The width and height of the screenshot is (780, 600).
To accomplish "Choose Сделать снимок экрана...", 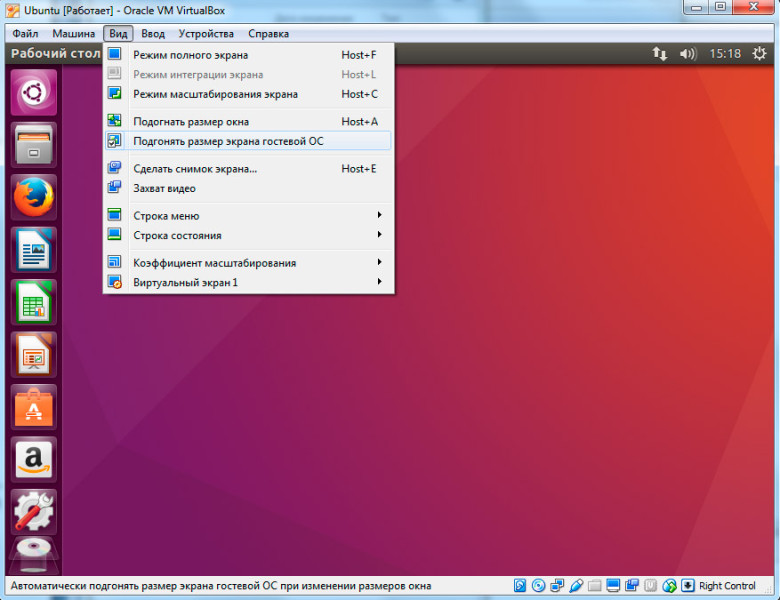I will click(x=248, y=169).
